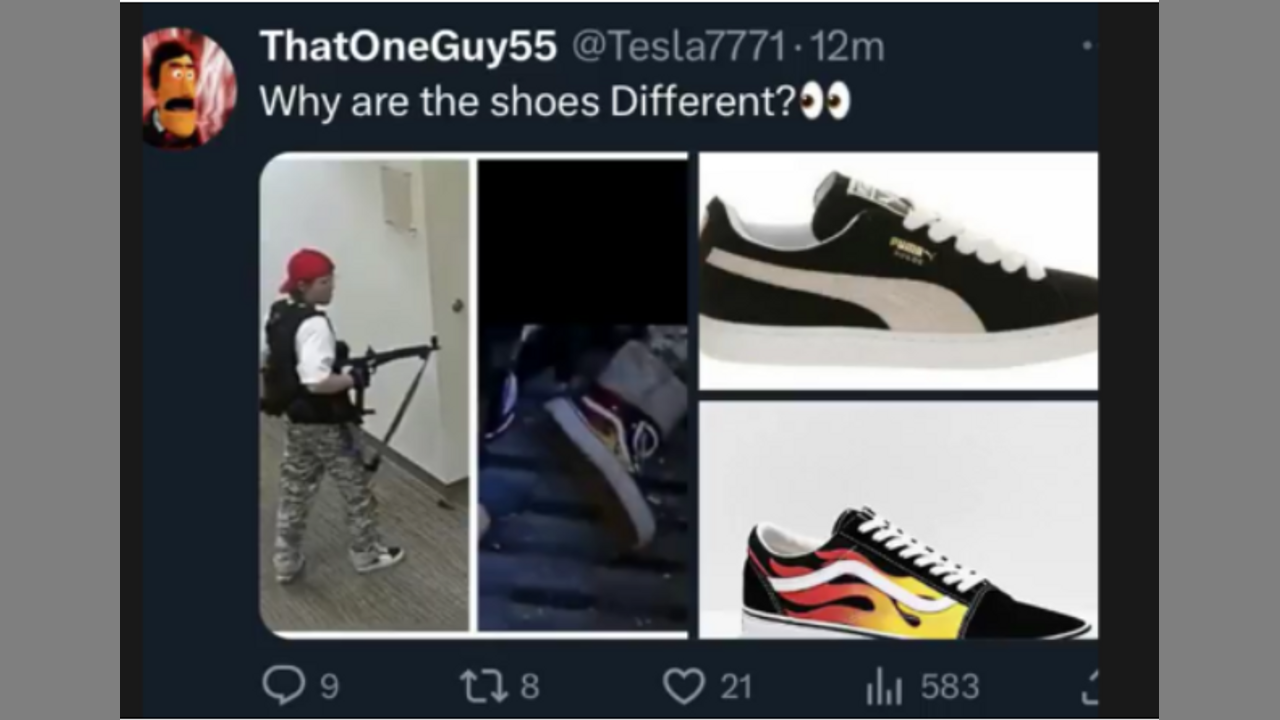Click the "Why are the shoes Different?" text
The height and width of the screenshot is (720, 1280).
point(528,102)
